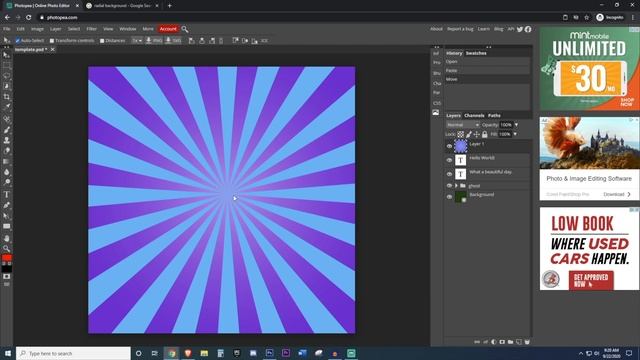Create new folder in Layers panel
The height and width of the screenshot is (360, 640).
[510, 342]
